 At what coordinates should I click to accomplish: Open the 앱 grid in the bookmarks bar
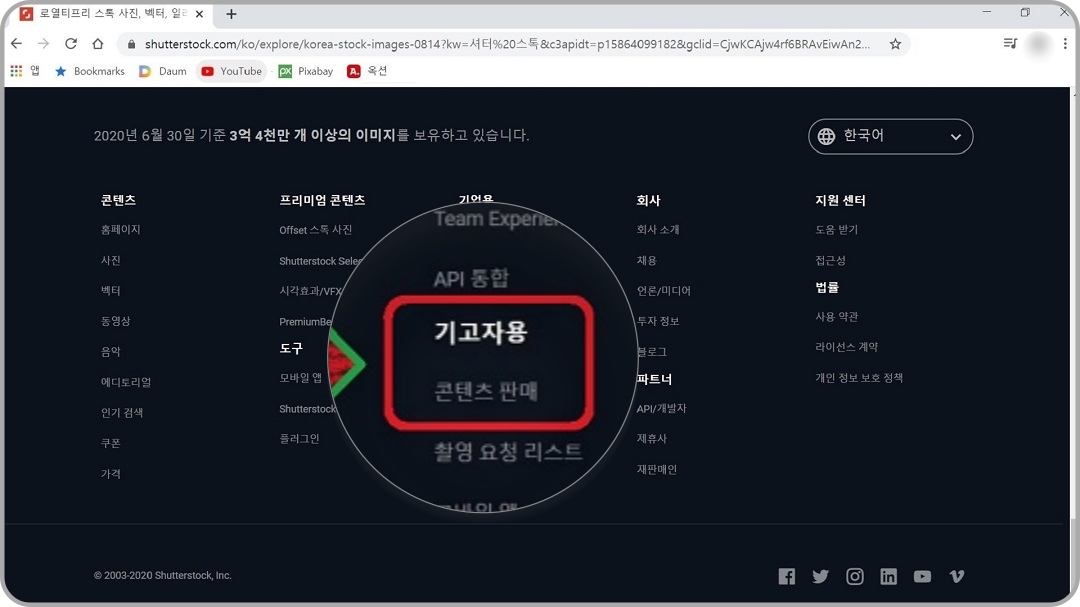click(x=17, y=71)
